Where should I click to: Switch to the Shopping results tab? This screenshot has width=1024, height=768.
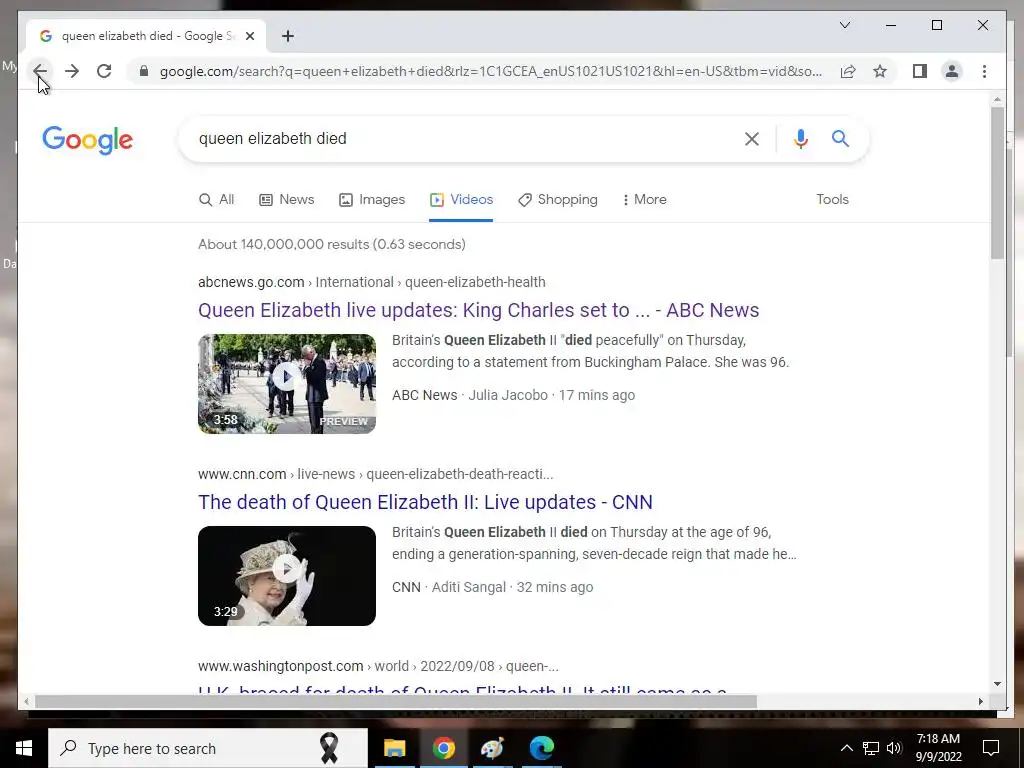coord(558,200)
